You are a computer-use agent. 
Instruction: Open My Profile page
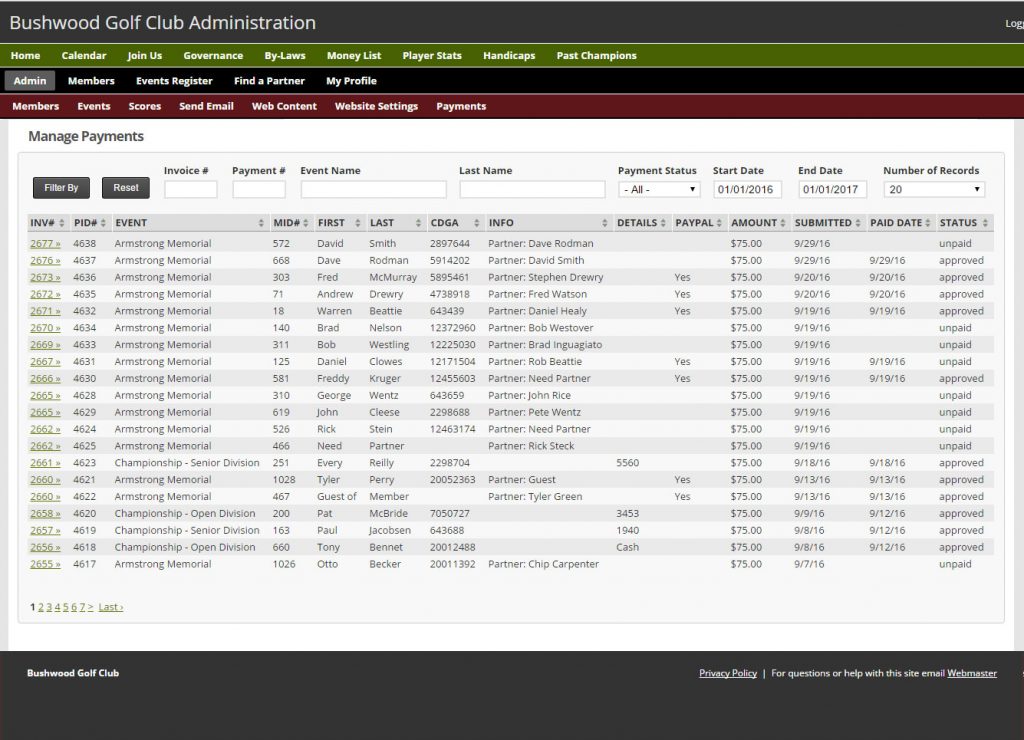coord(351,81)
